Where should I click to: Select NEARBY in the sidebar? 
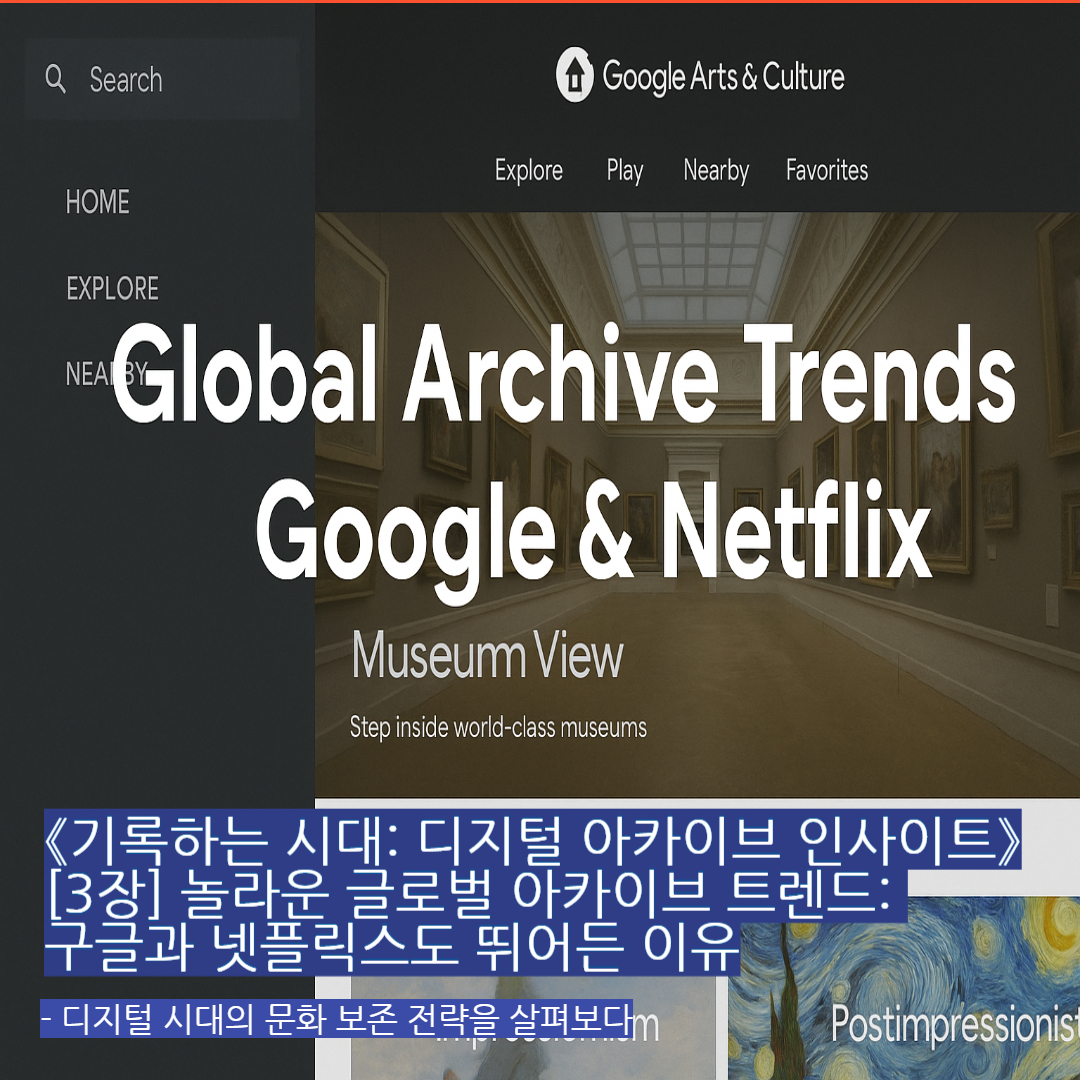click(x=106, y=374)
